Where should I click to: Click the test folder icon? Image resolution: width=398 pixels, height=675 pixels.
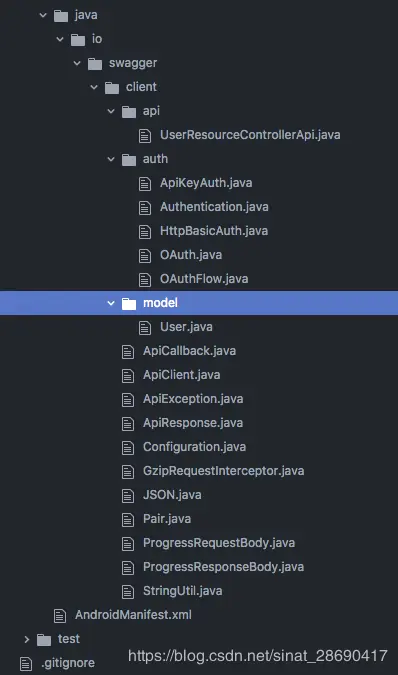tap(44, 640)
